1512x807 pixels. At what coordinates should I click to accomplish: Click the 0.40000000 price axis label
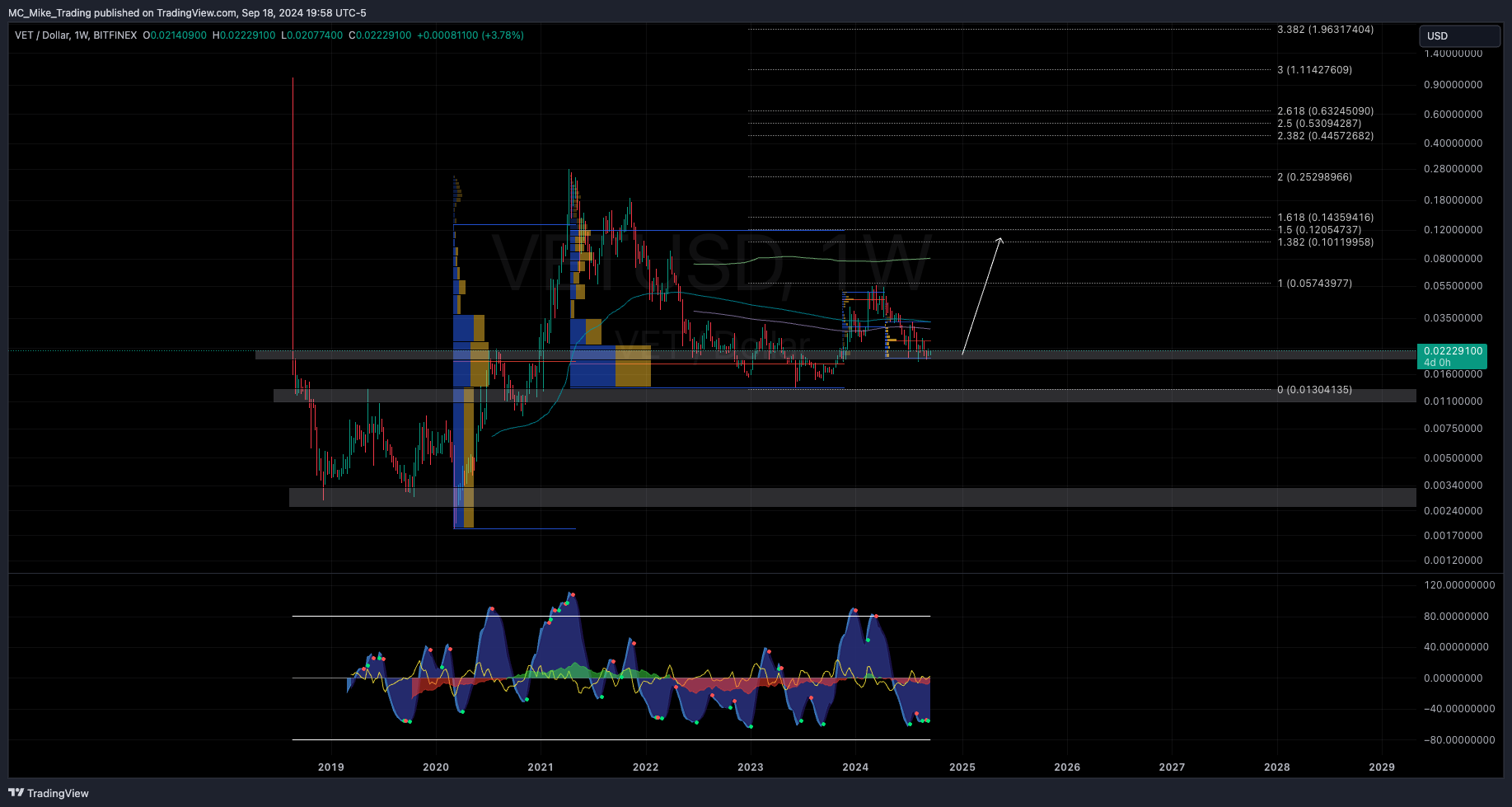[x=1453, y=143]
